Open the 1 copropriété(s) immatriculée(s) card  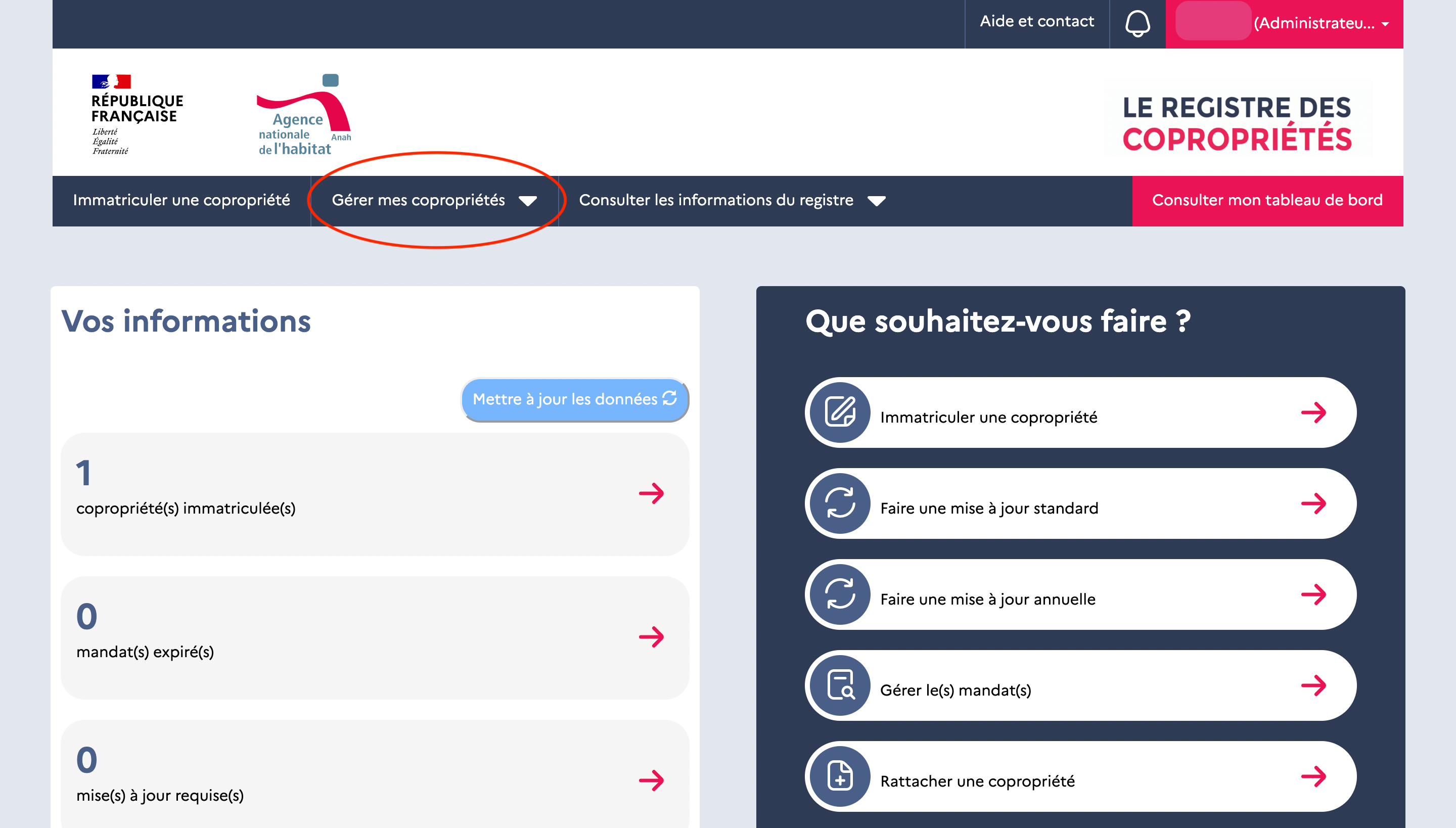tap(375, 494)
